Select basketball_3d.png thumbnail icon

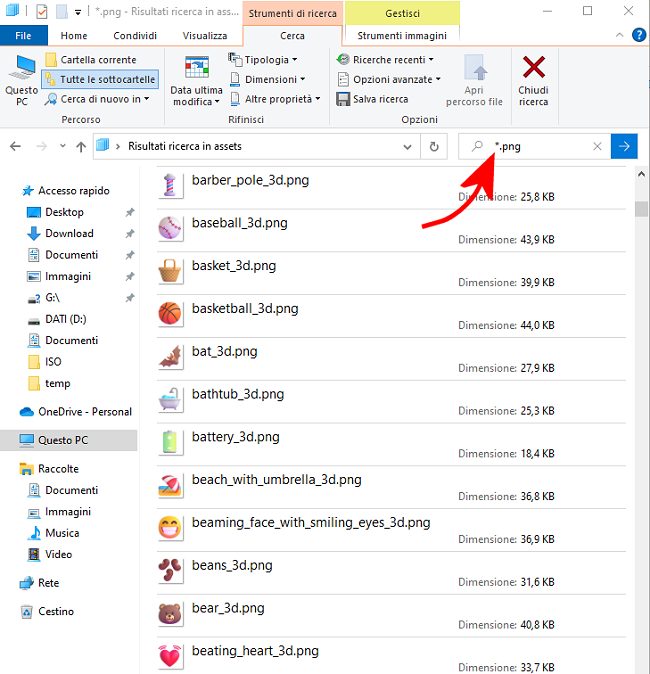[x=170, y=313]
